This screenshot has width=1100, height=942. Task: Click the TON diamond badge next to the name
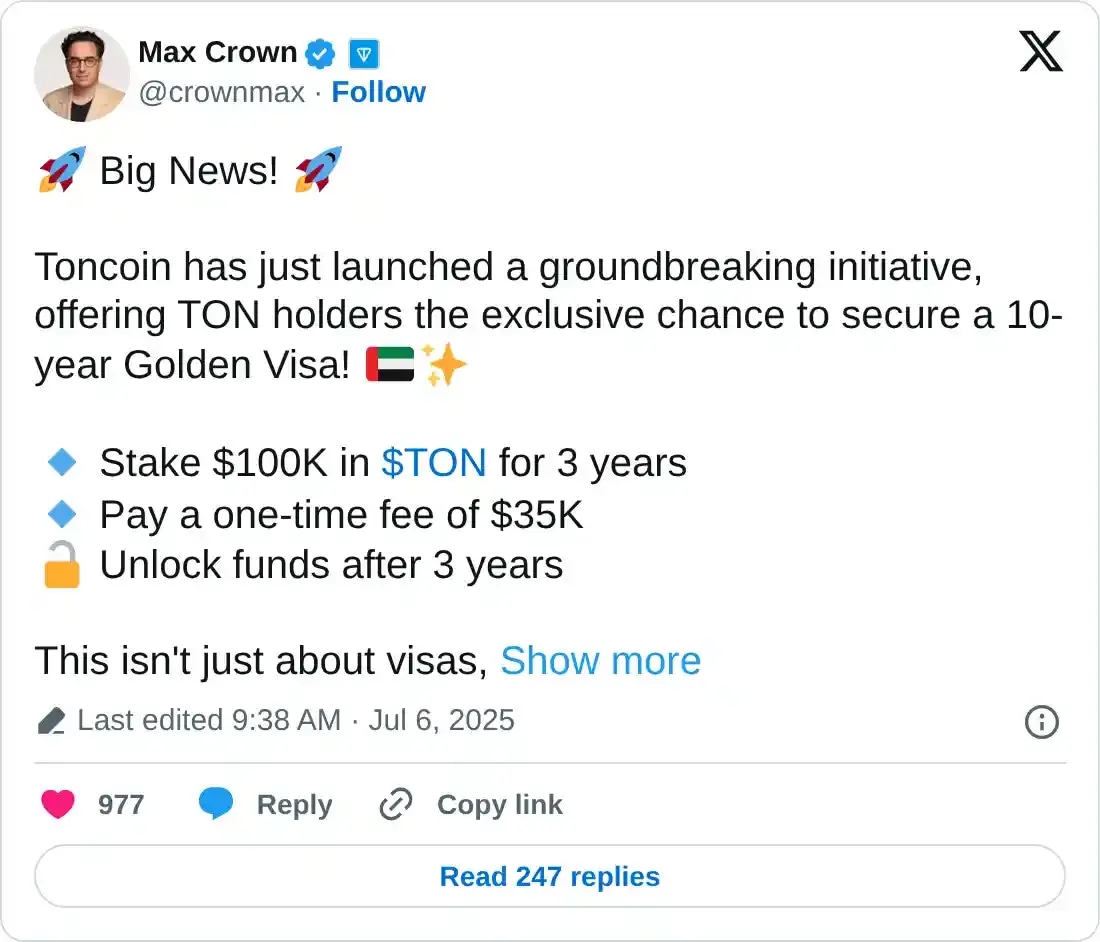coord(363,53)
